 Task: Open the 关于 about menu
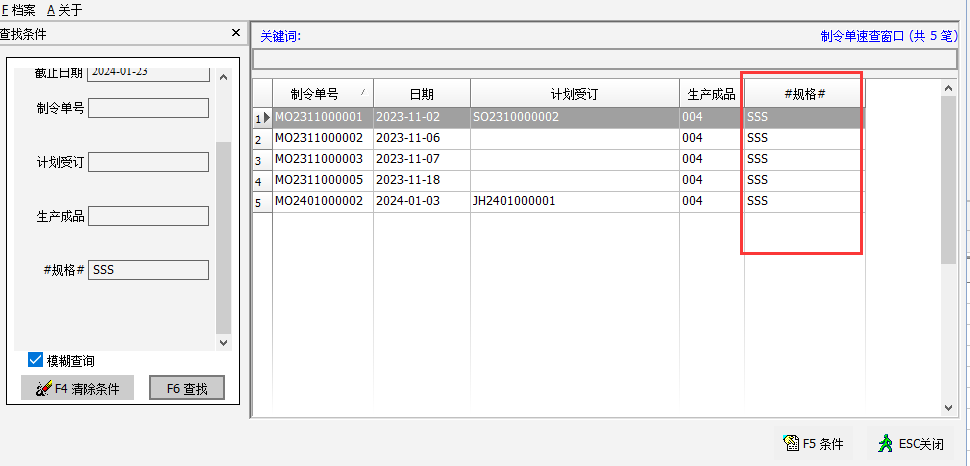tap(65, 10)
